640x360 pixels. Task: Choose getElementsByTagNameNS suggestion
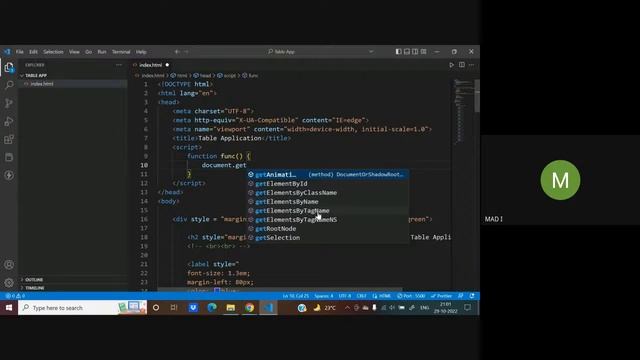(x=328, y=220)
